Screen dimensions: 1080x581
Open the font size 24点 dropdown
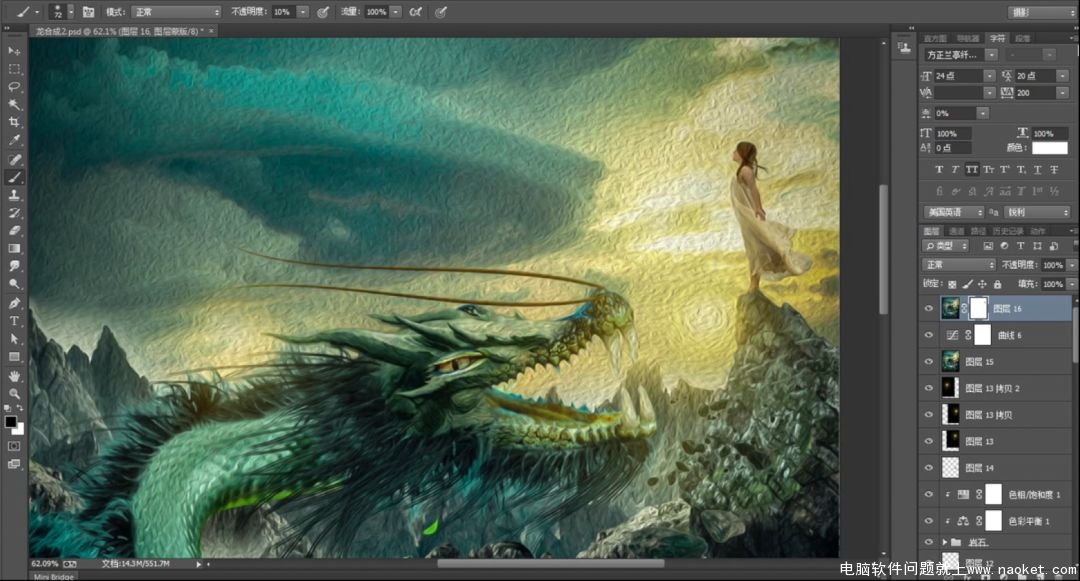989,76
